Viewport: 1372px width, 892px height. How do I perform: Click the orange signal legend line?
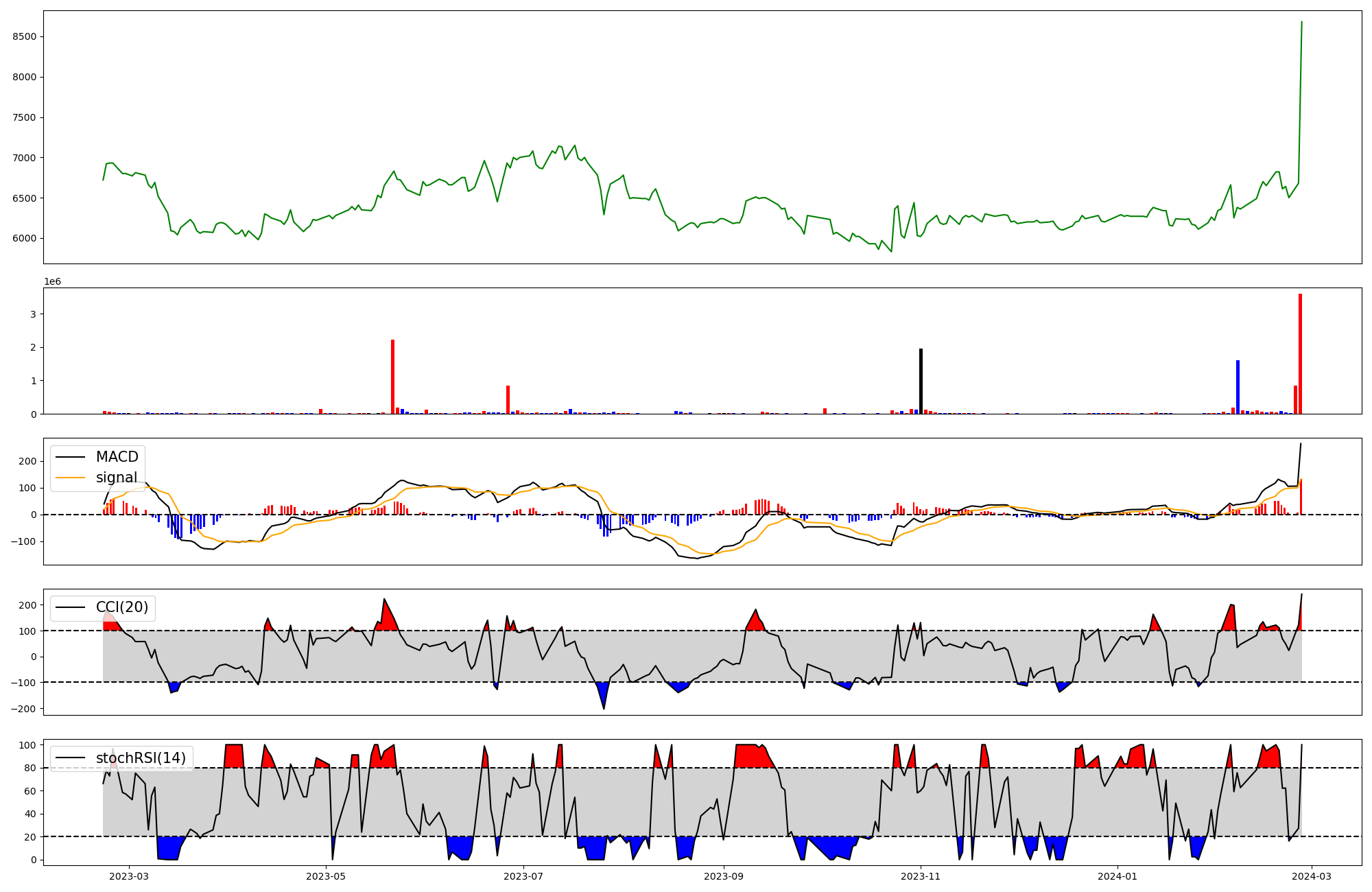point(70,478)
